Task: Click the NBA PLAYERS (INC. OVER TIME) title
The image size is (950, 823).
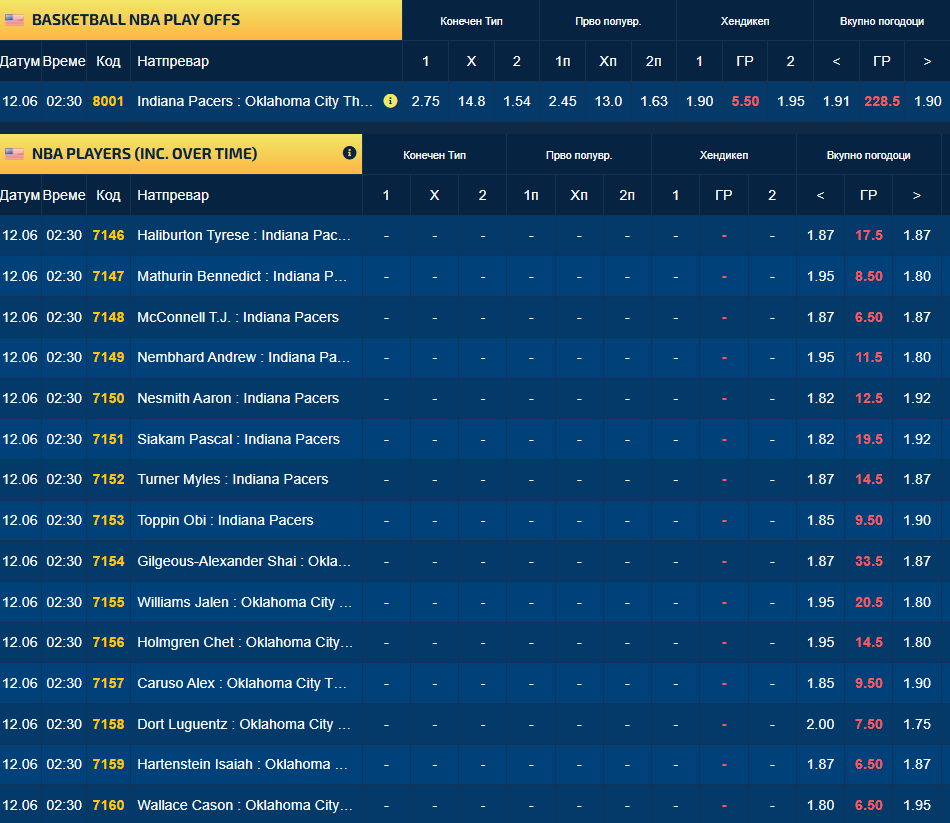Action: 144,154
